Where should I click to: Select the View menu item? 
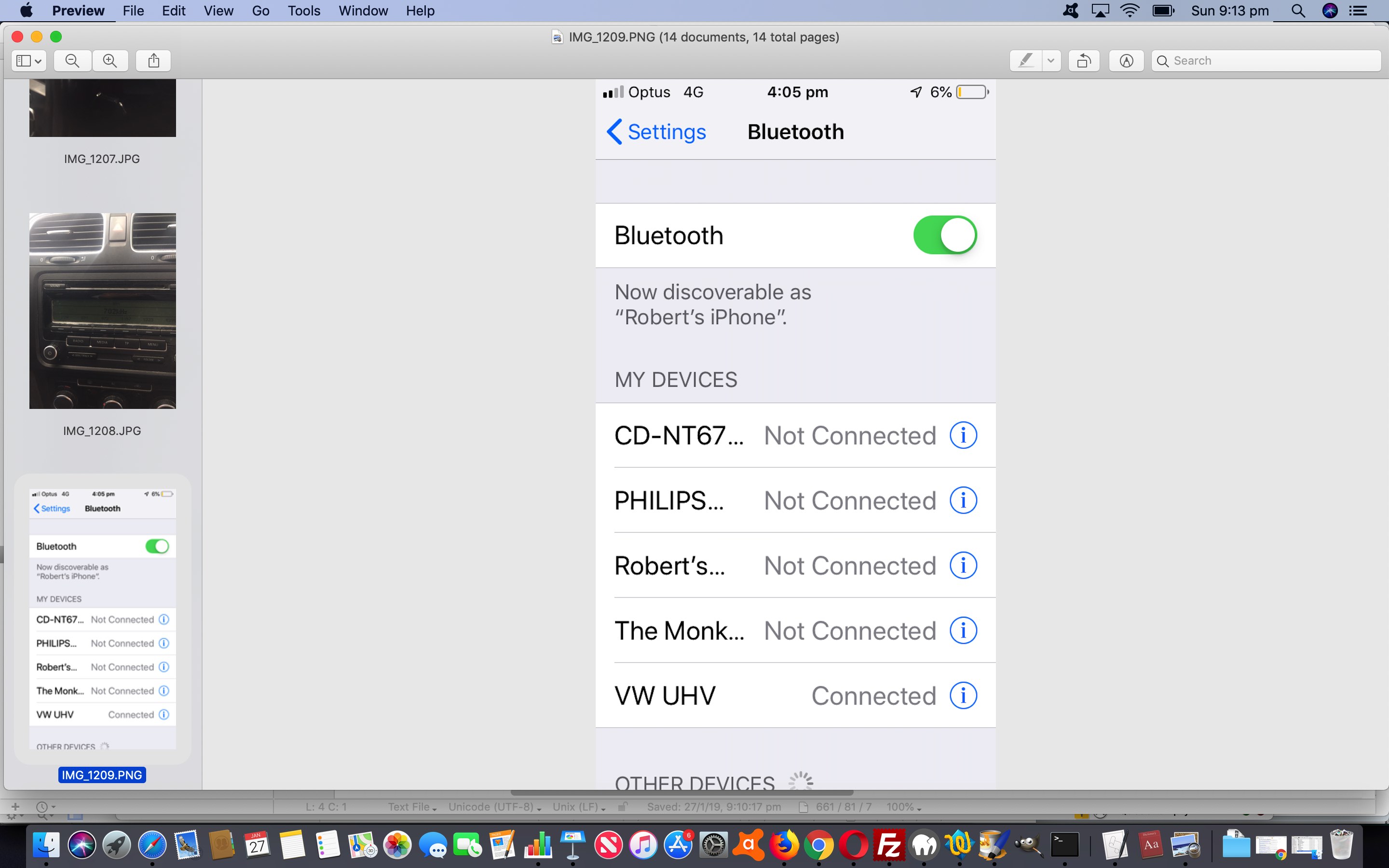click(218, 11)
